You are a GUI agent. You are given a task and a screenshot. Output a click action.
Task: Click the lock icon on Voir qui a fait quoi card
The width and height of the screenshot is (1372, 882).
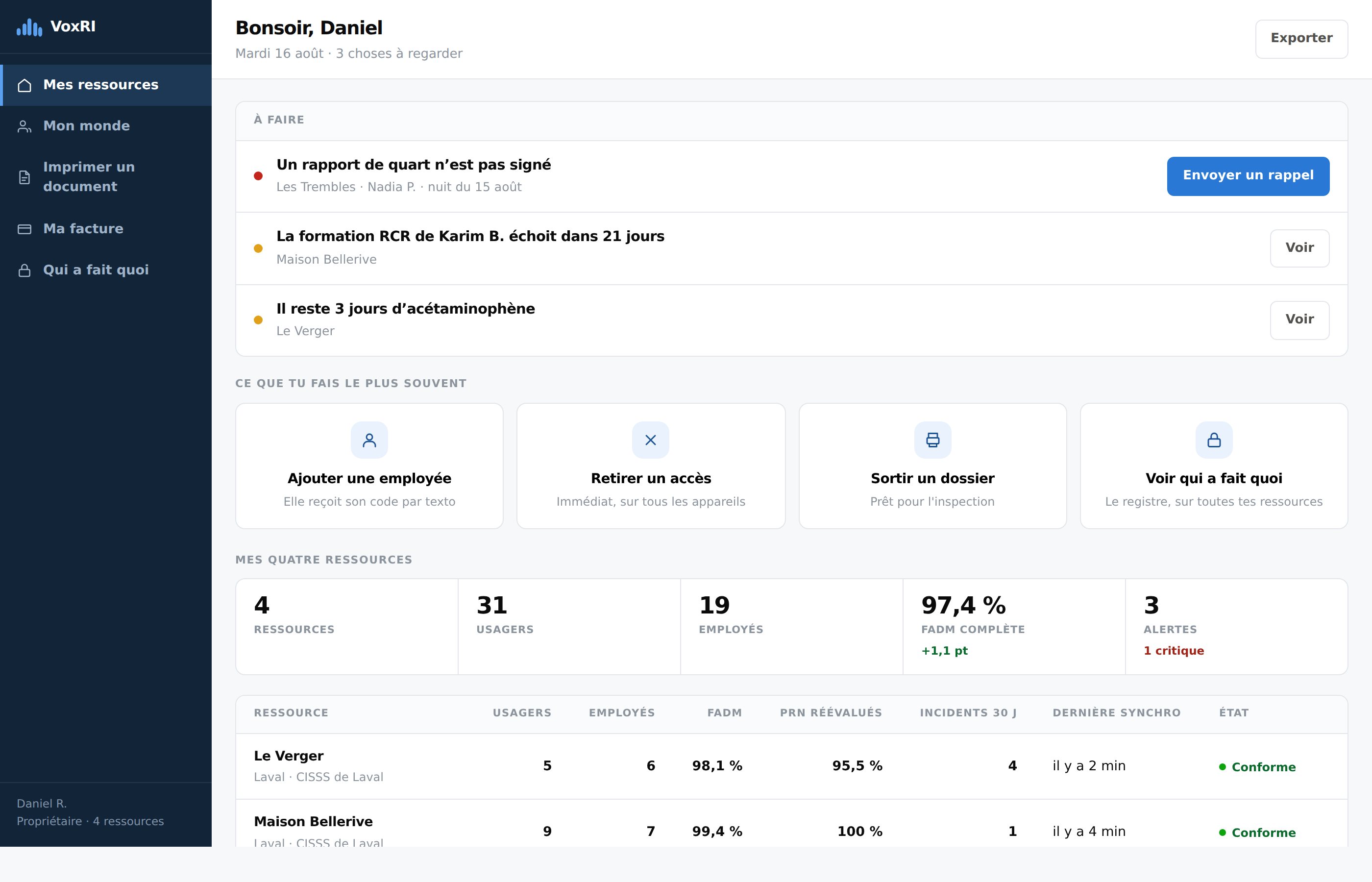1214,440
